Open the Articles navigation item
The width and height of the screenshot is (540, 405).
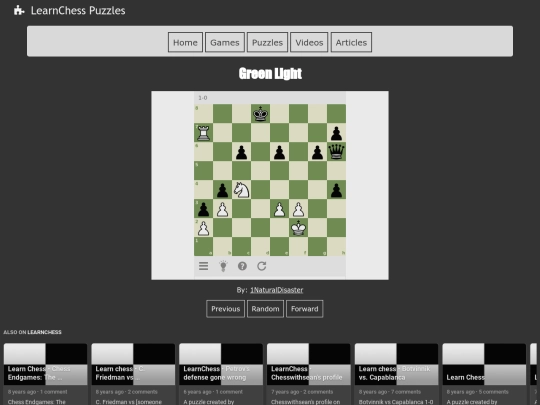(351, 42)
